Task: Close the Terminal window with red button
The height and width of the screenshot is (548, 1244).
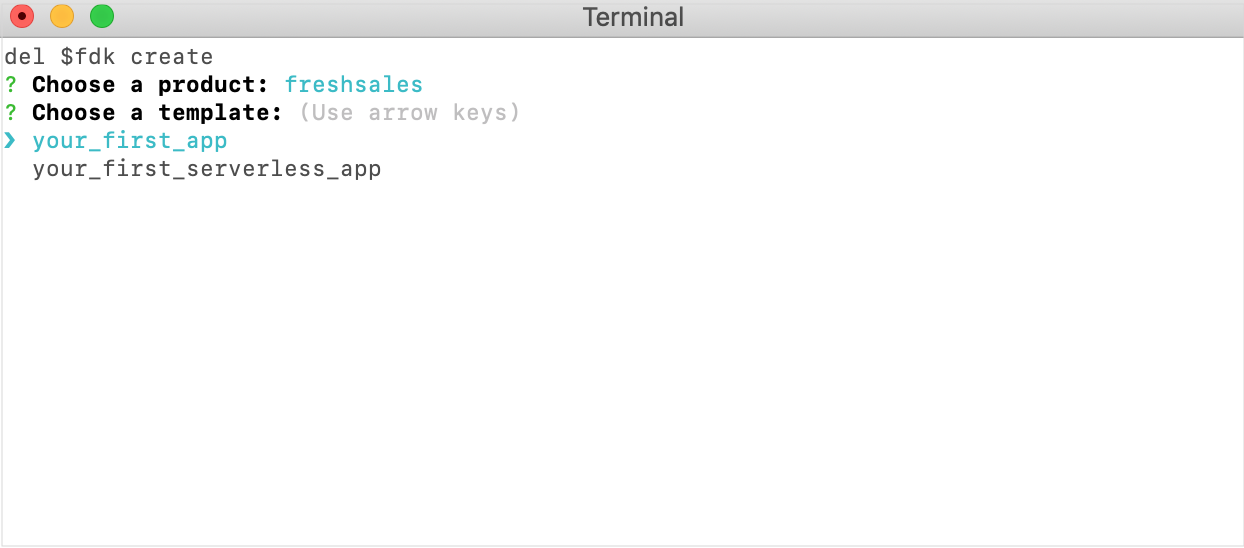Action: [21, 17]
